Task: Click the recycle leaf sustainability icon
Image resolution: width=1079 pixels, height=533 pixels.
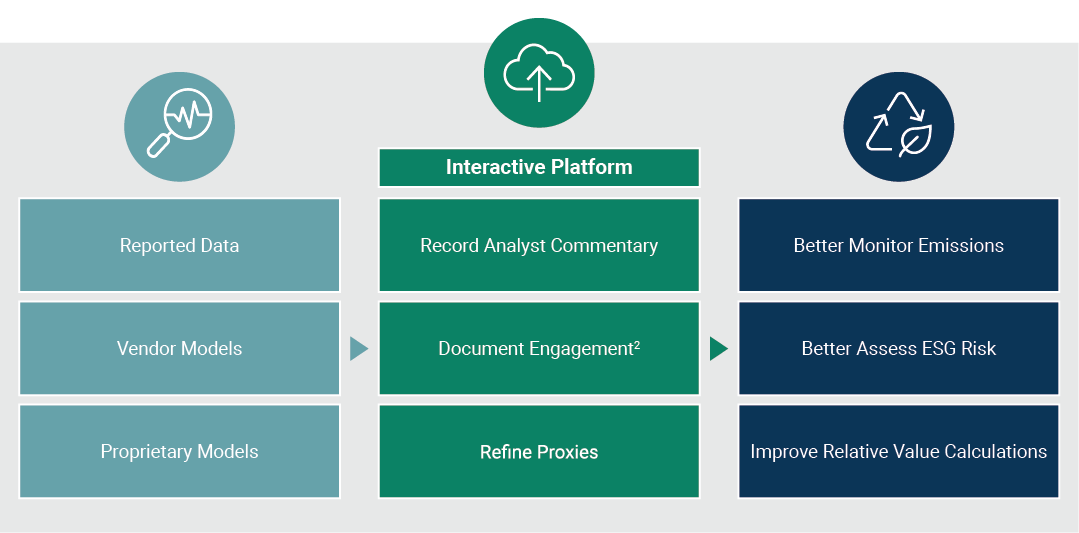Action: 898,126
